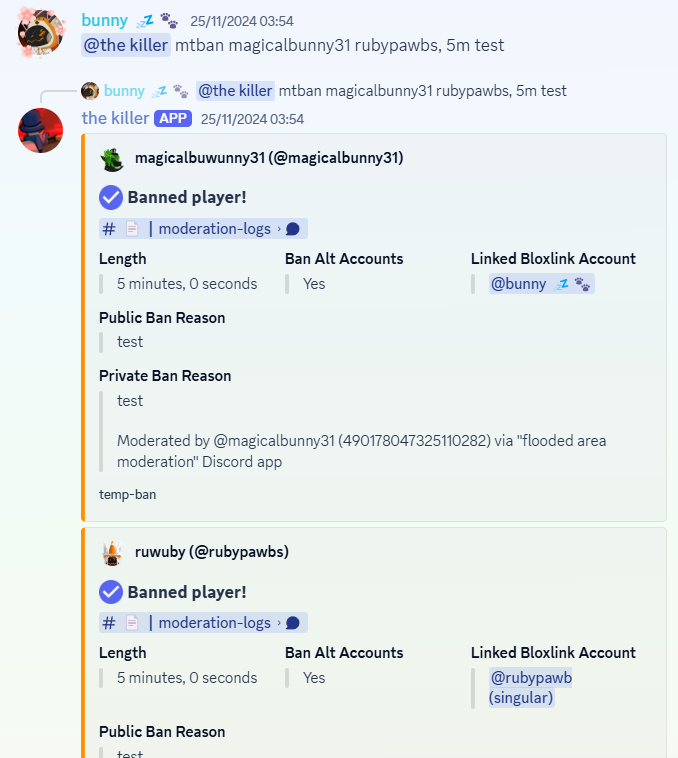The image size is (678, 758).
Task: Click the @bunny Linked Bloxlink mention
Action: [x=541, y=284]
